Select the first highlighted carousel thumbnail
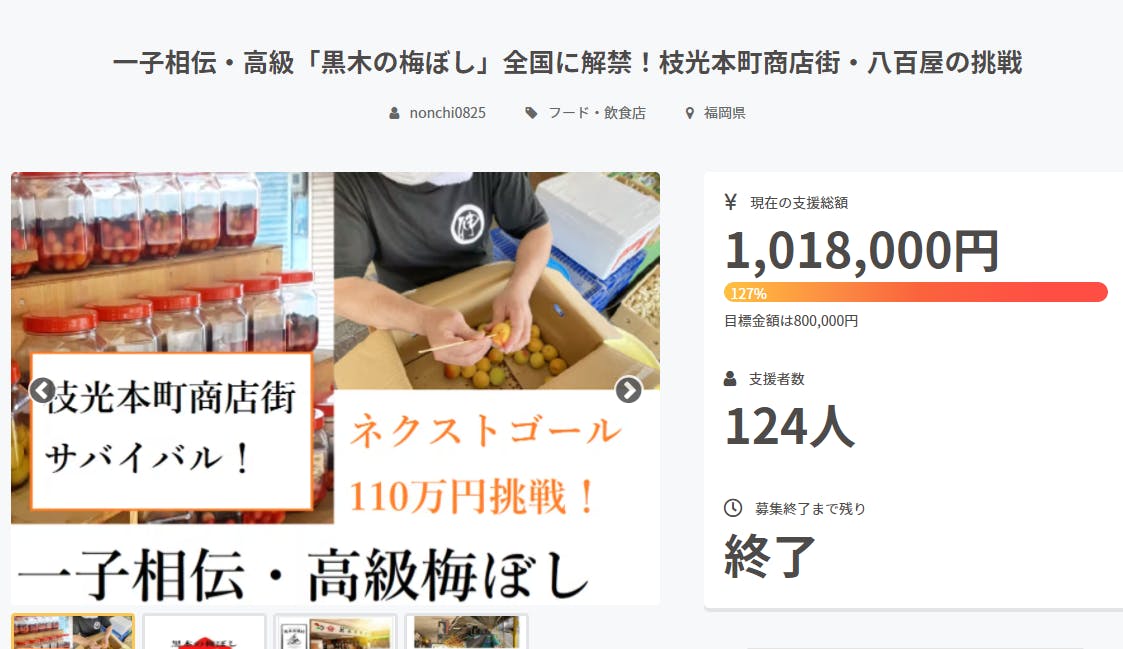Viewport: 1123px width, 649px height. (x=72, y=632)
